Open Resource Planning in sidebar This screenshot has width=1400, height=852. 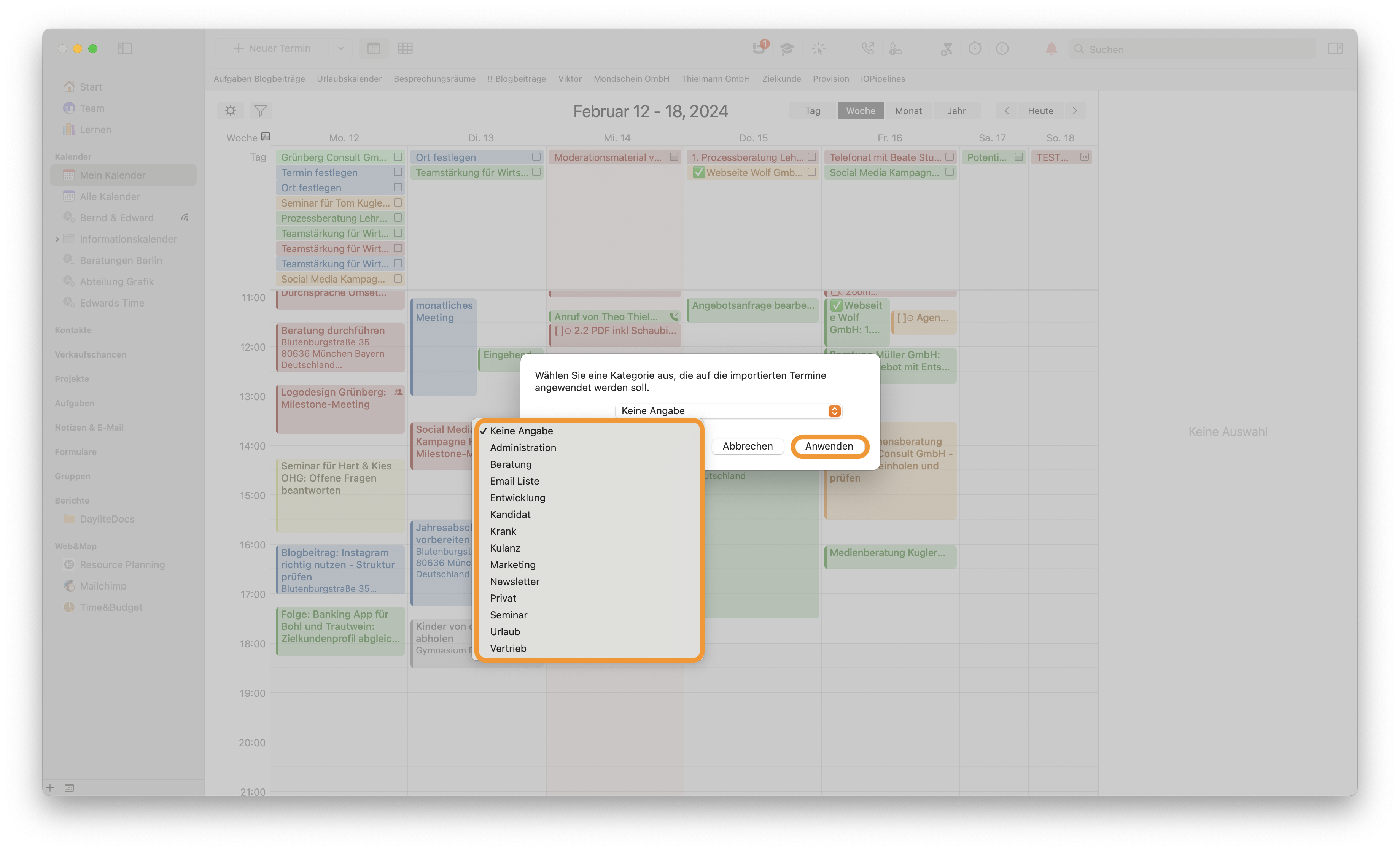tap(122, 564)
